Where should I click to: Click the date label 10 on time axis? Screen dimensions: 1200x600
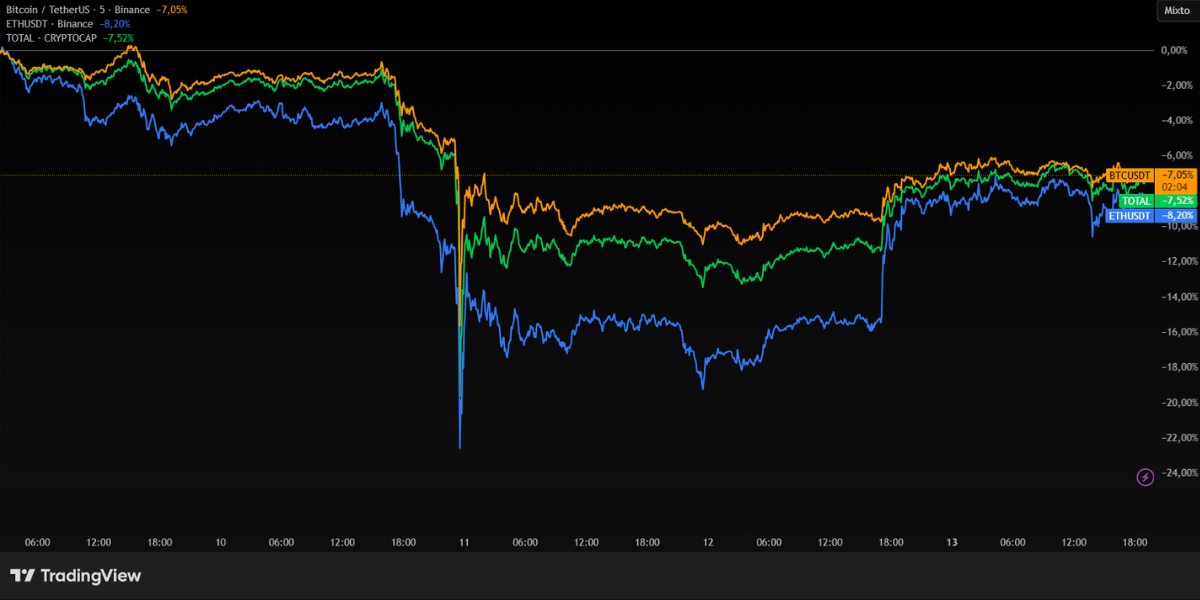221,542
